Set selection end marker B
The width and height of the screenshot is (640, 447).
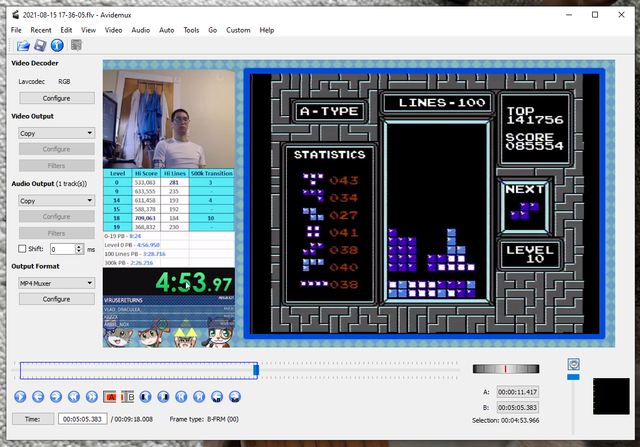coord(128,396)
